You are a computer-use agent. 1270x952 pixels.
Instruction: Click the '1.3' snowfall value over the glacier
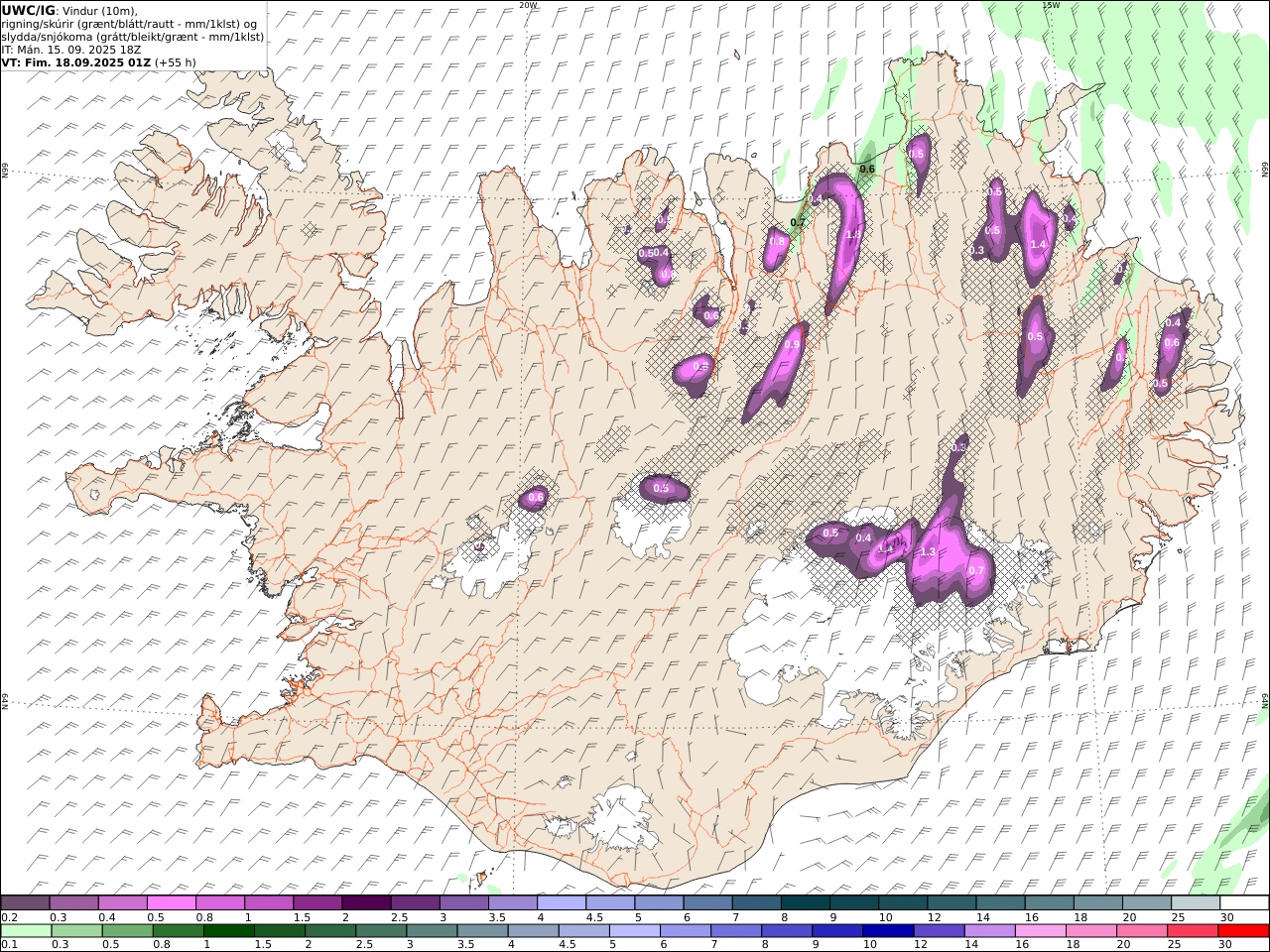929,551
